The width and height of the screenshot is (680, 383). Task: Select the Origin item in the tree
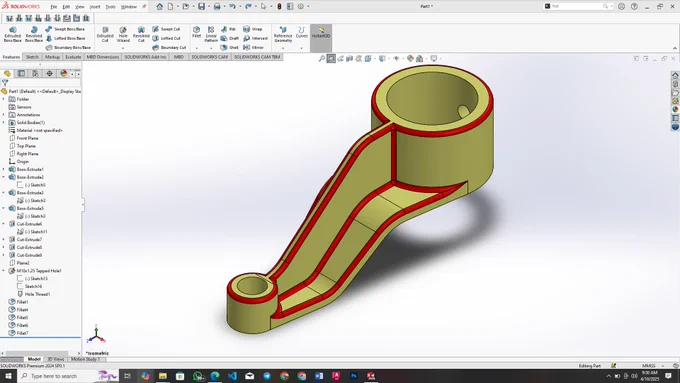tap(19, 161)
